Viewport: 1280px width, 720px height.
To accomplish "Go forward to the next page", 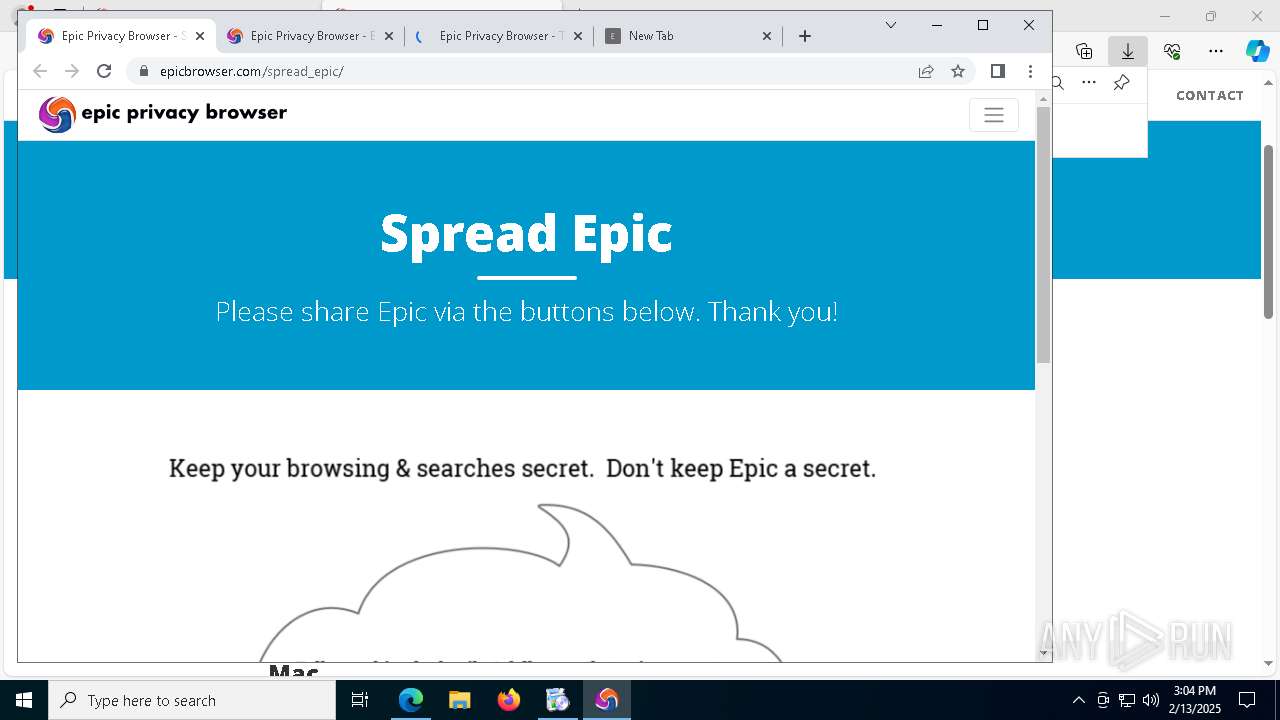I will [72, 71].
